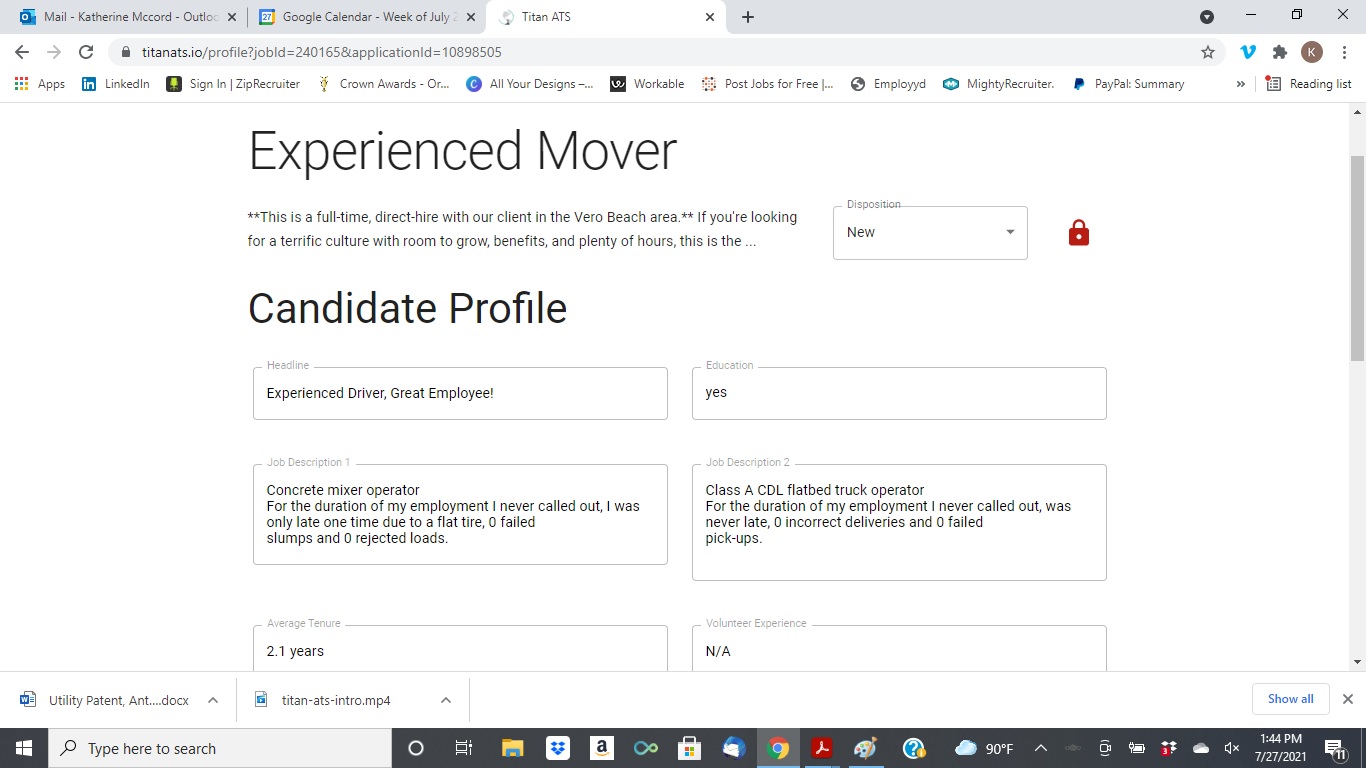Click the red lock icon beside Disposition

[x=1078, y=233]
